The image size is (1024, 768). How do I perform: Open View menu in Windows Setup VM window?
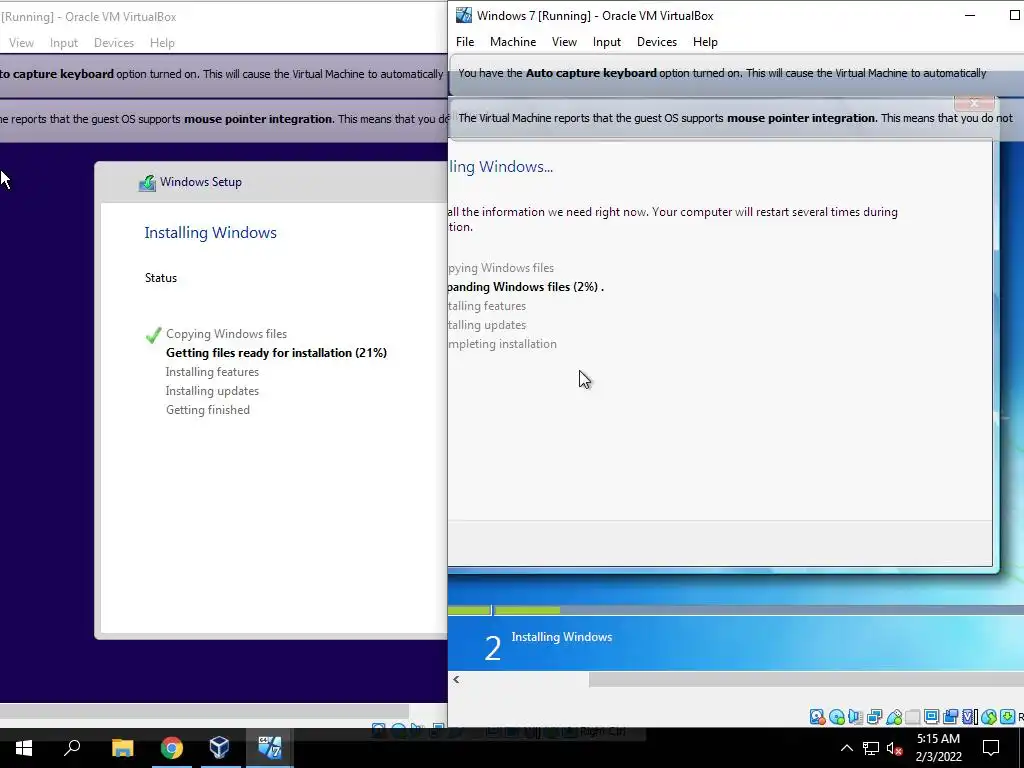[x=21, y=43]
